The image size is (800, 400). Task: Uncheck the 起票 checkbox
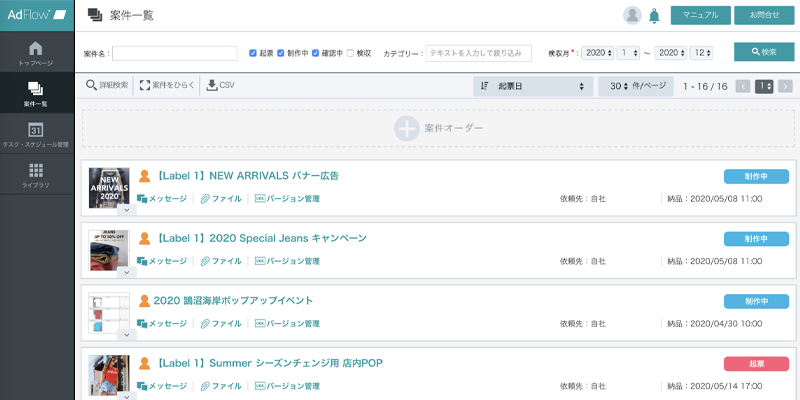tap(253, 53)
